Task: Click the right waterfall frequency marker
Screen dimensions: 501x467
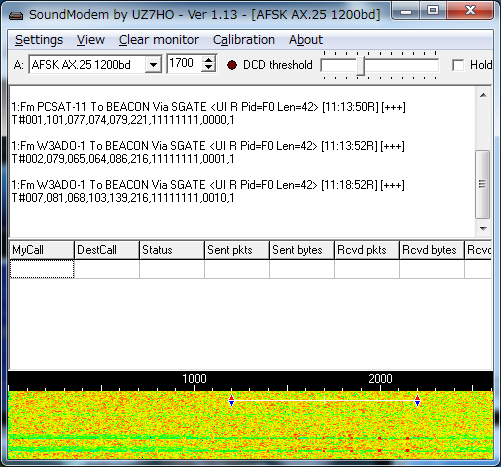Action: pos(417,401)
